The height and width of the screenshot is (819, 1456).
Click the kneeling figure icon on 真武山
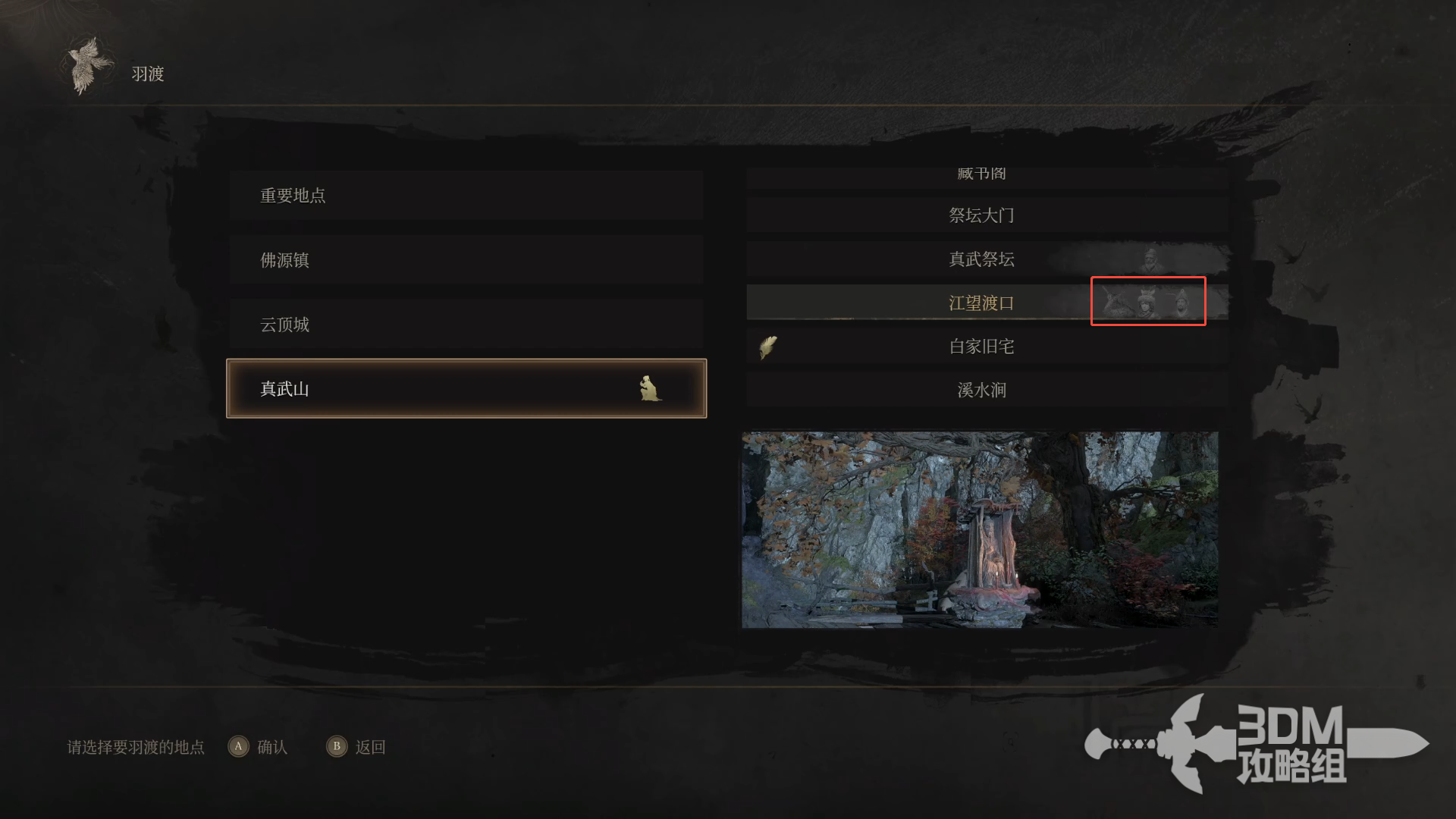[649, 388]
